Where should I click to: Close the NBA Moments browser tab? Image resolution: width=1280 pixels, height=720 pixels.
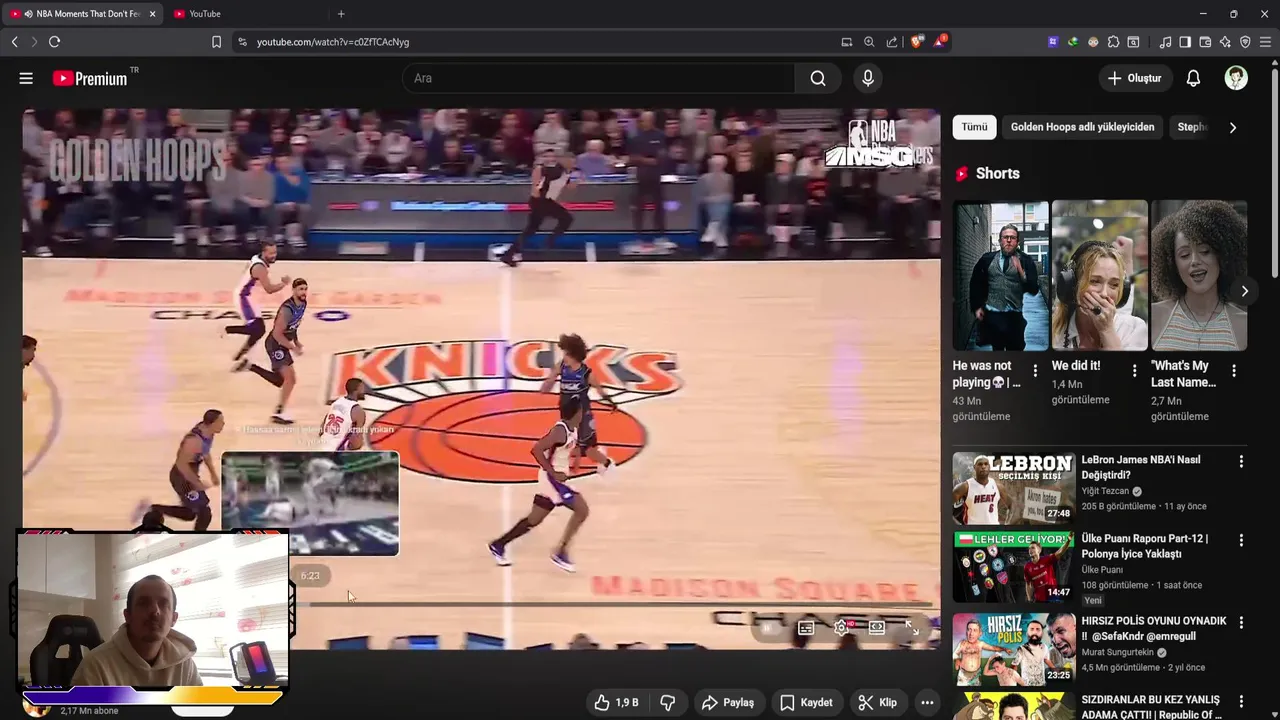pos(152,14)
